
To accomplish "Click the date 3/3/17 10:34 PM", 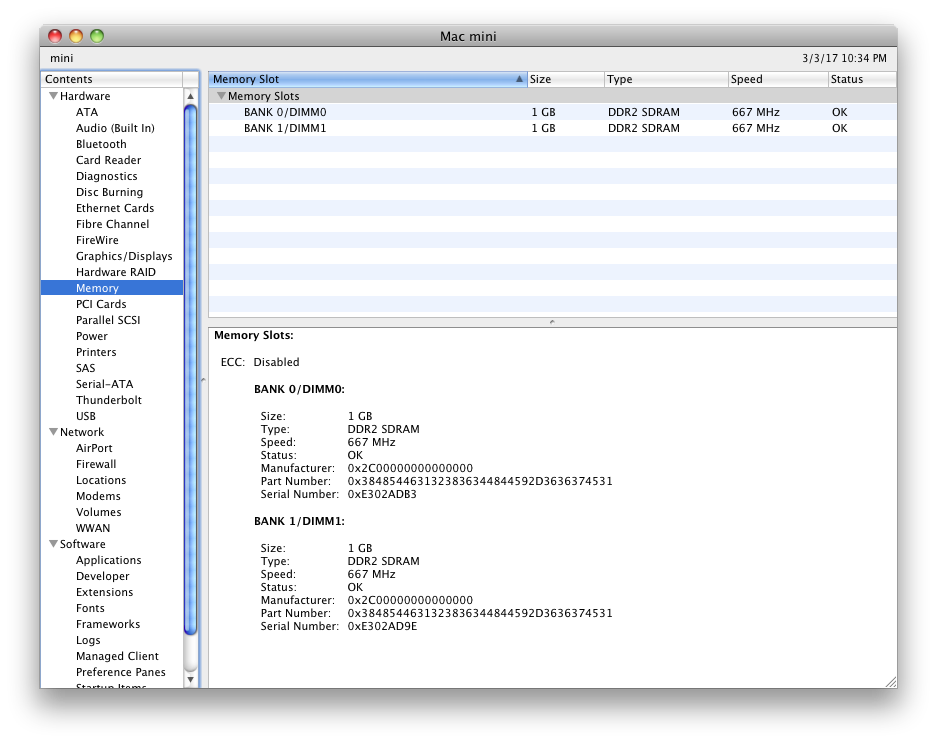I will [844, 58].
